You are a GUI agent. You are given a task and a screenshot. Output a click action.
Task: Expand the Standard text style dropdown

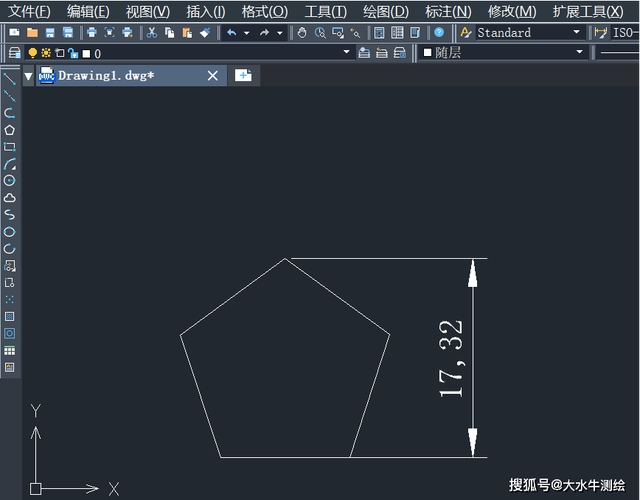(576, 32)
